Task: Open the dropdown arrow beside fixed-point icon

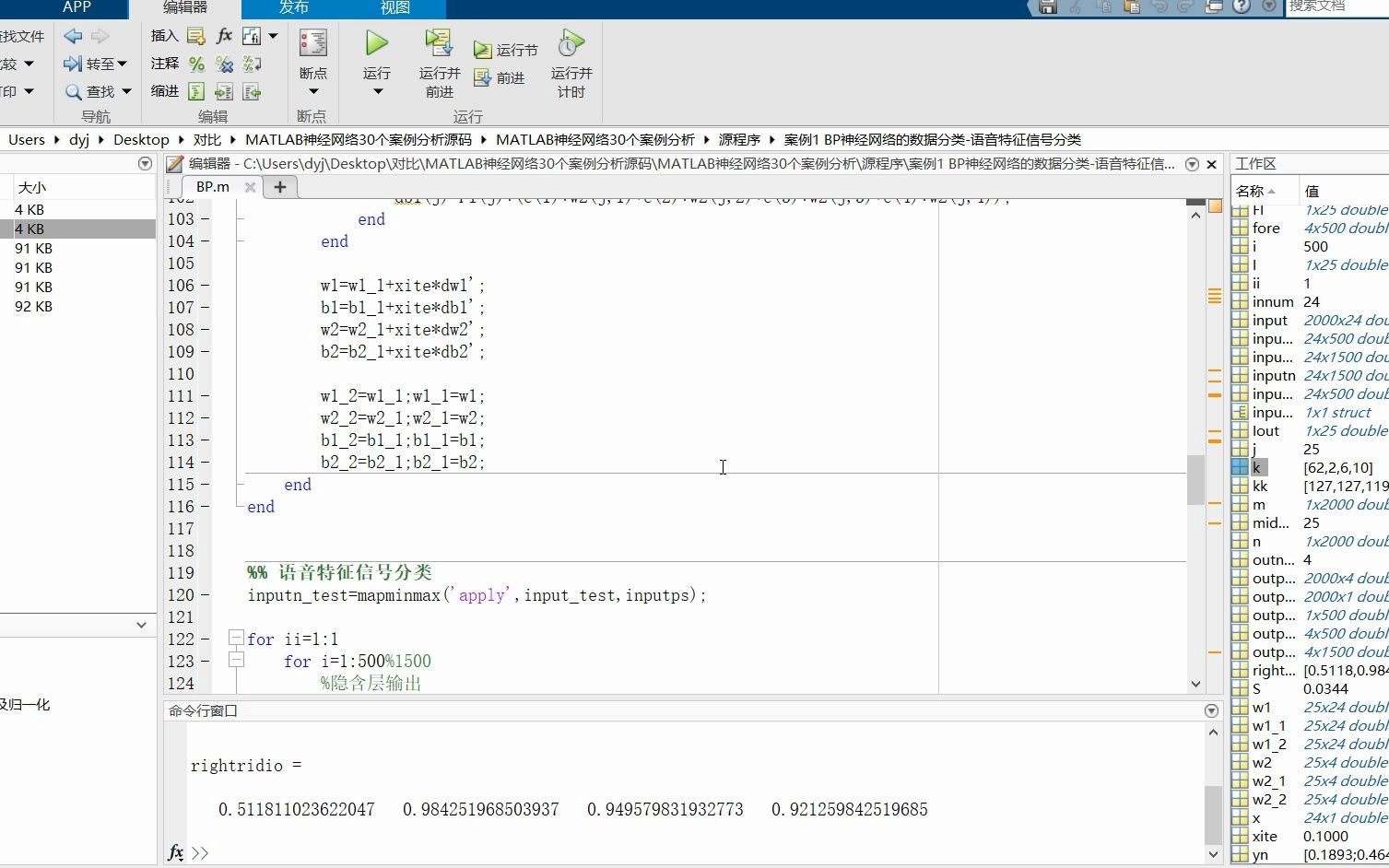Action: point(274,36)
